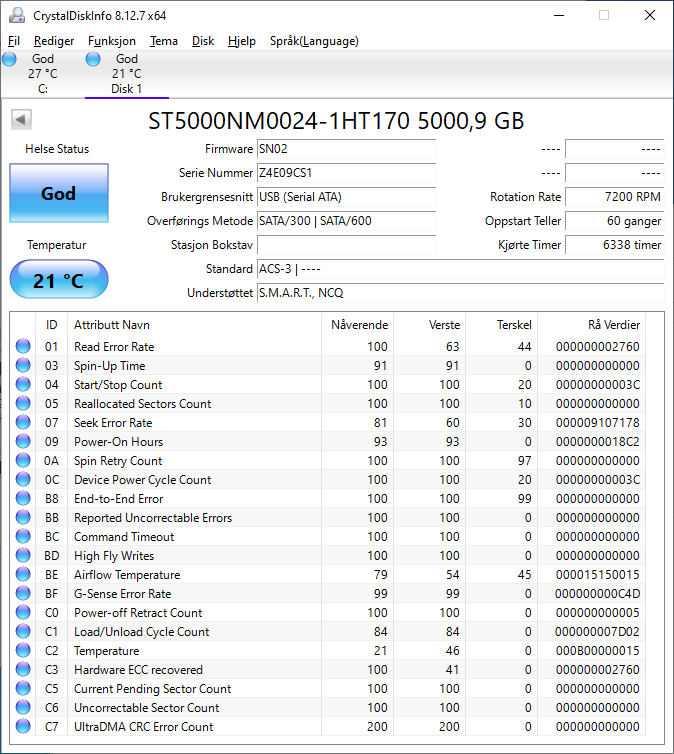Open the Funksjon menu
674x754 pixels.
(x=112, y=41)
